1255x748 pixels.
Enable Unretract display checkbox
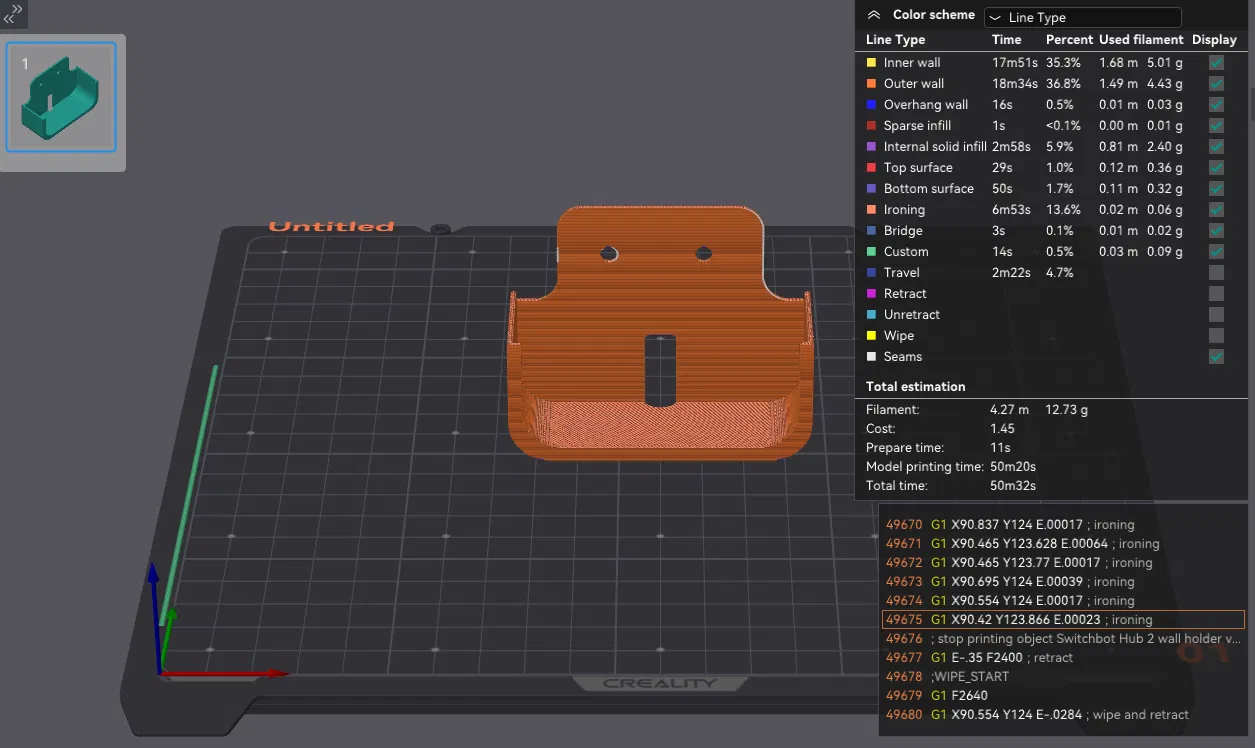pyautogui.click(x=1216, y=314)
